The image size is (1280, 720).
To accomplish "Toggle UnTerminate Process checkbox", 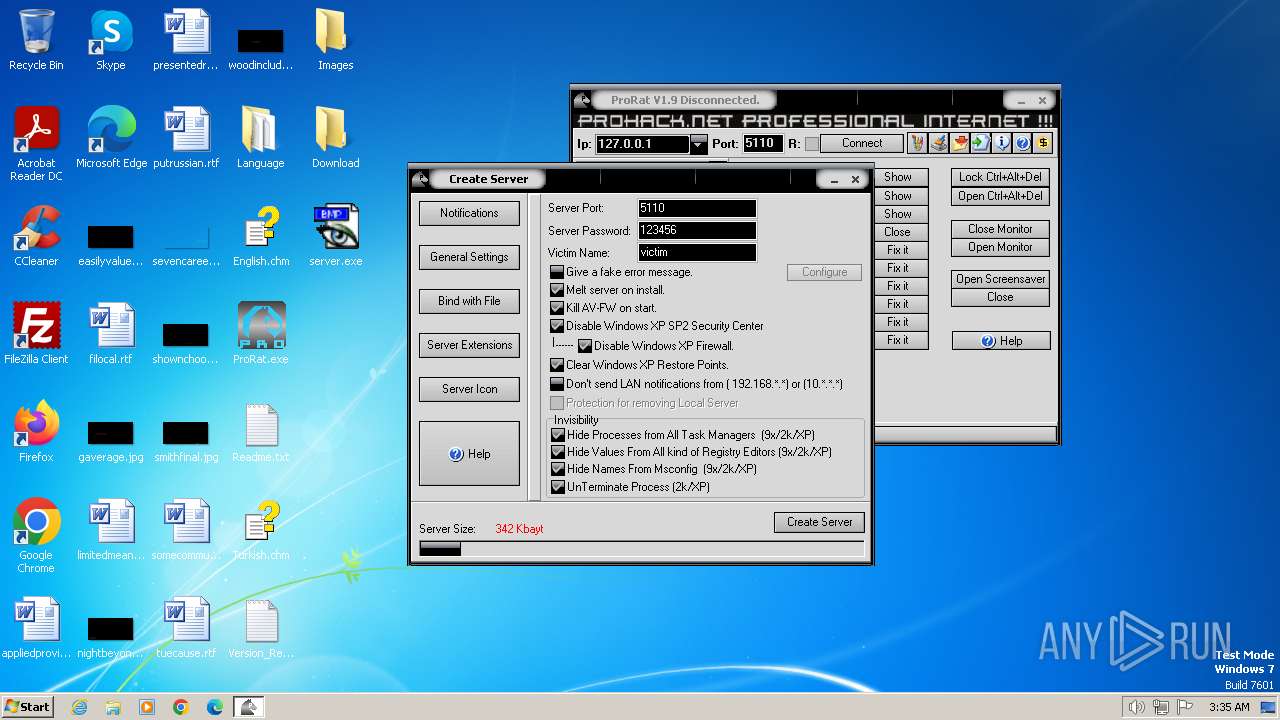I will pos(558,487).
